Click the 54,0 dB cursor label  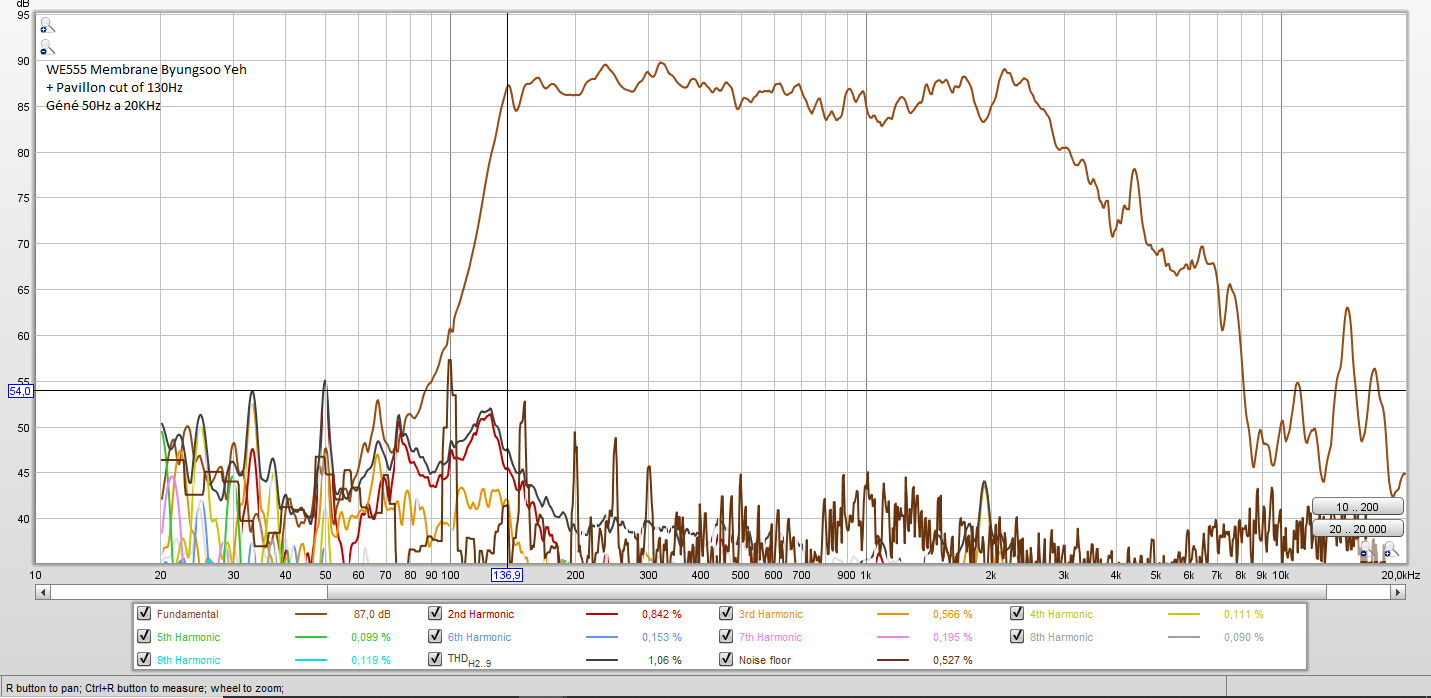21,391
